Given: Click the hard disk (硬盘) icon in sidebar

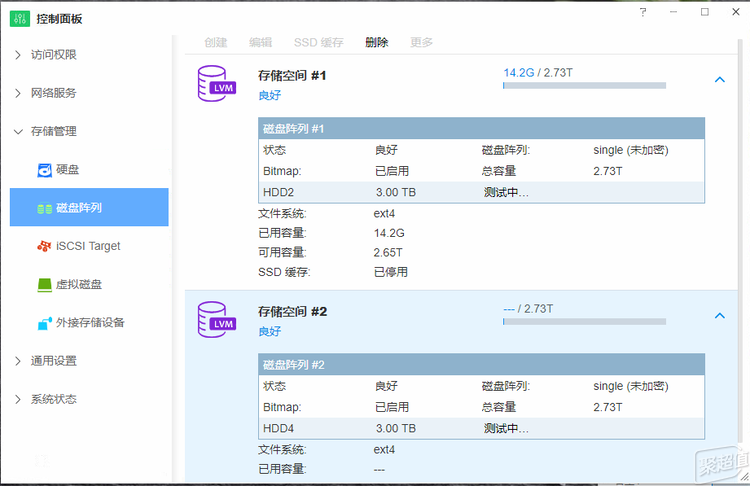Looking at the screenshot, I should click(44, 170).
